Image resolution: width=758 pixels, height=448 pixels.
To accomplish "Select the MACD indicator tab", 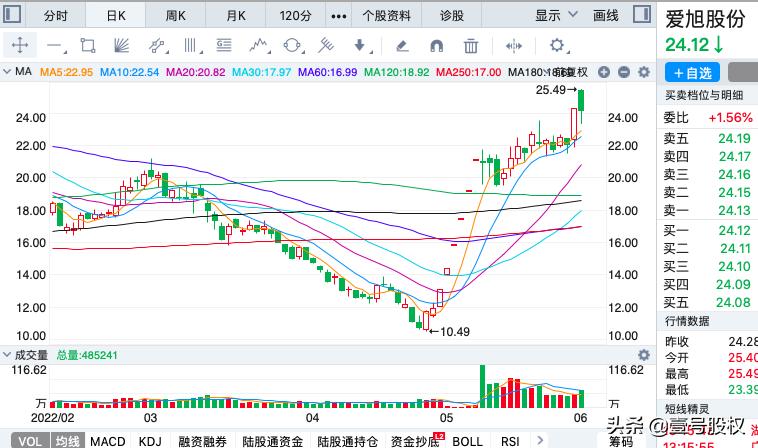I will pyautogui.click(x=107, y=441).
